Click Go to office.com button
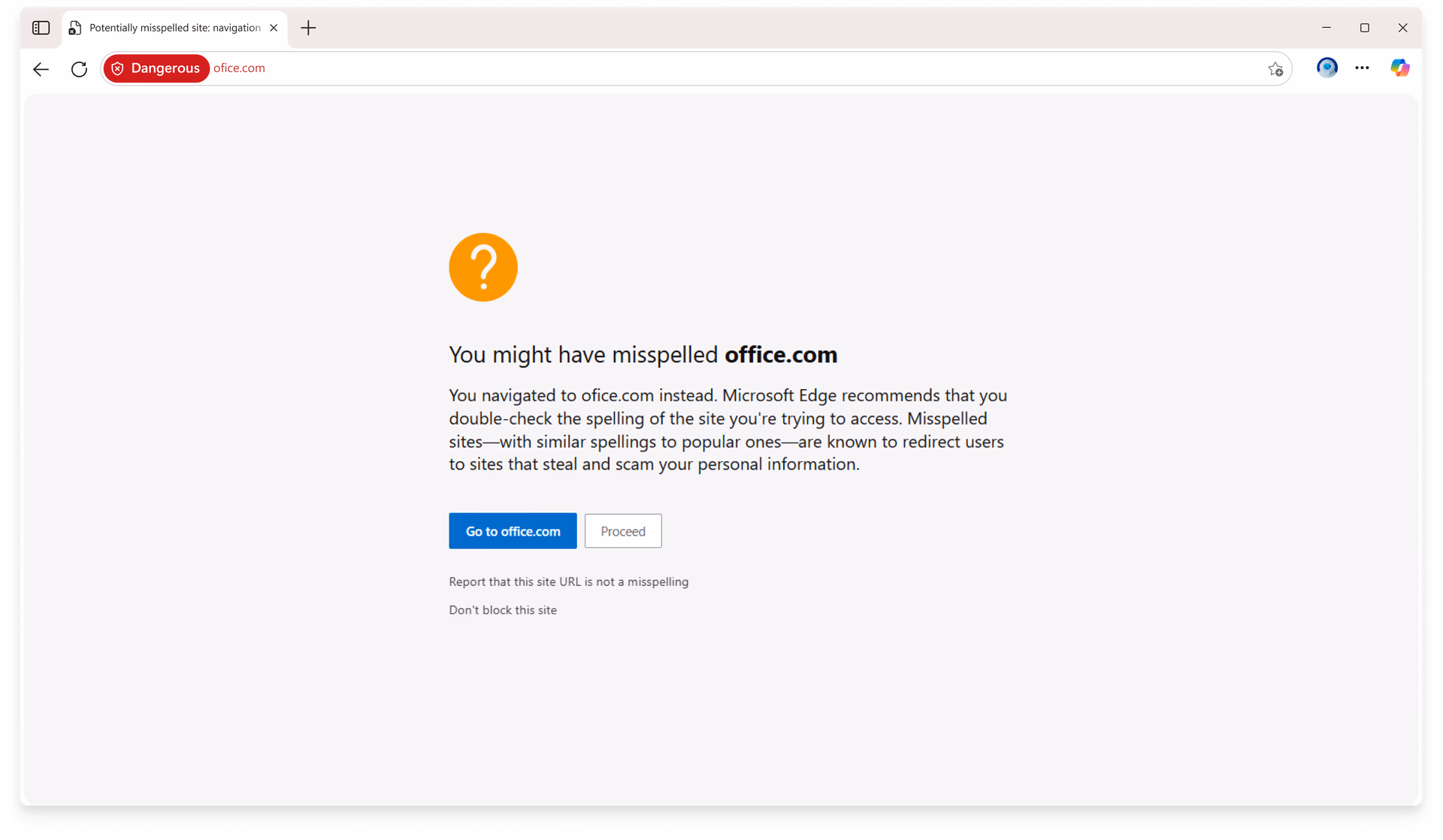 point(513,531)
